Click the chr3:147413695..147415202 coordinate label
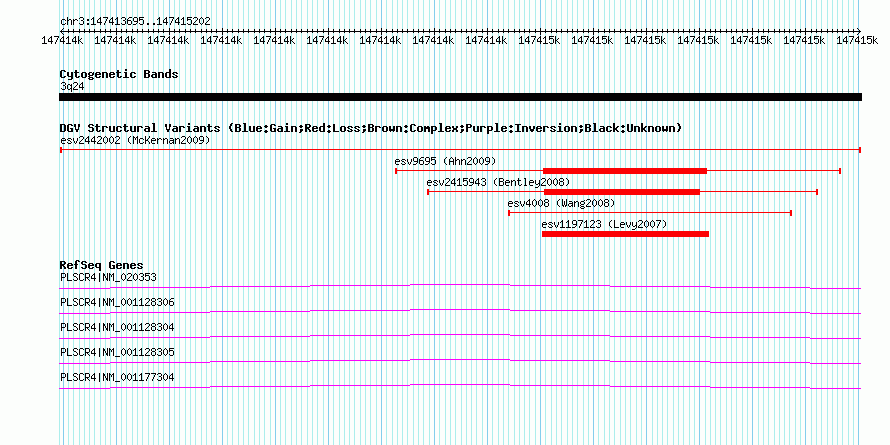Image resolution: width=890 pixels, height=445 pixels. (135, 21)
